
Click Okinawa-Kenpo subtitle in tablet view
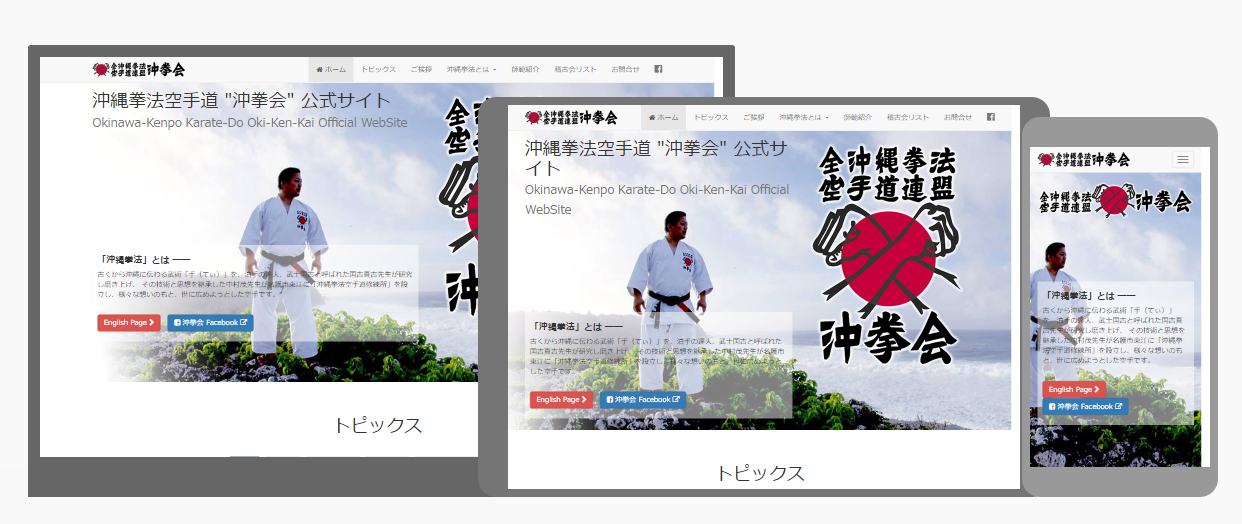point(657,199)
